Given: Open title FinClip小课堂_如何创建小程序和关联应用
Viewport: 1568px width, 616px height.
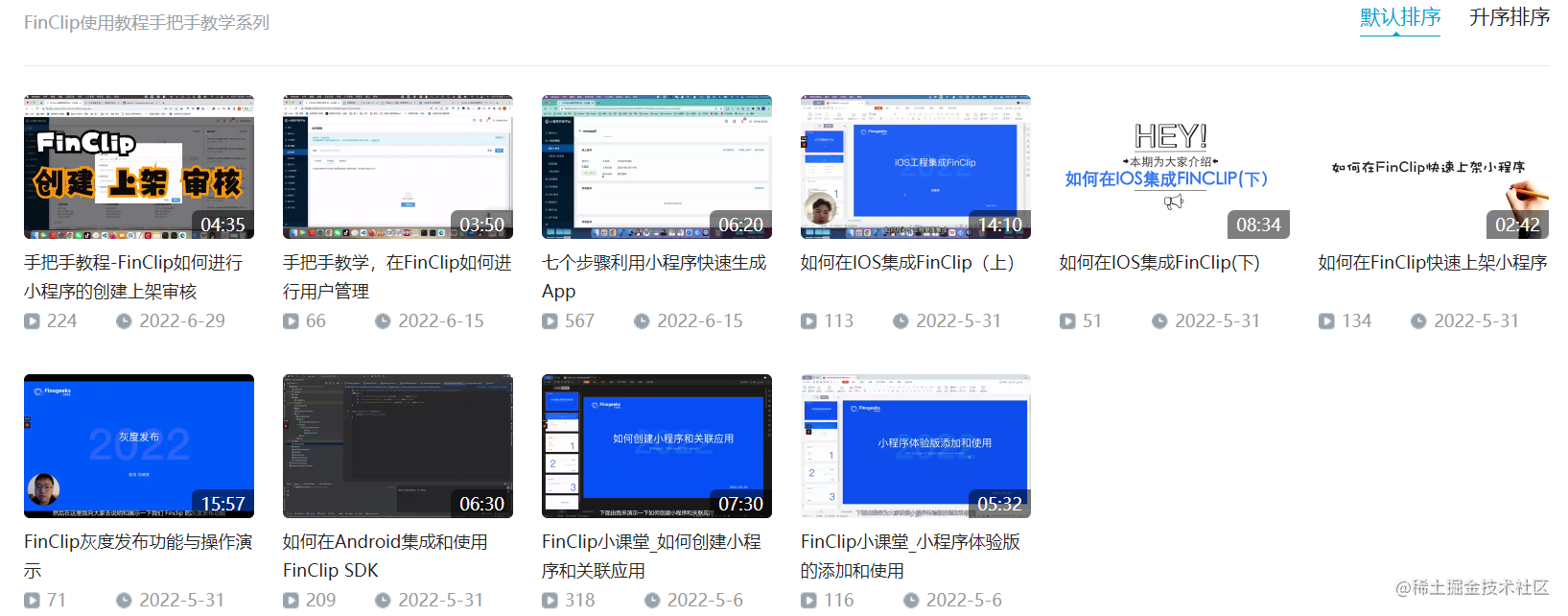Looking at the screenshot, I should (x=651, y=556).
